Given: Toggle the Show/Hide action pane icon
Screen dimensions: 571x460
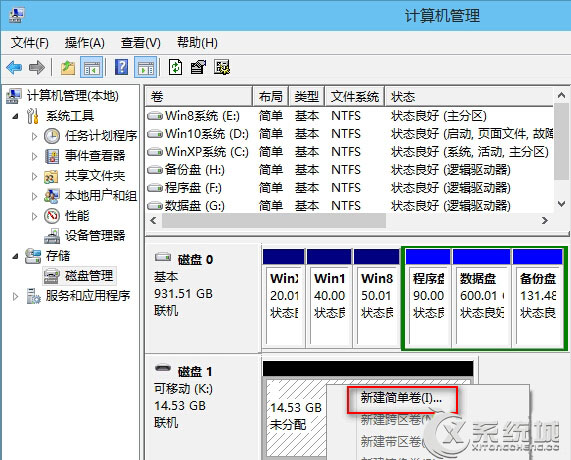Looking at the screenshot, I should (146, 67).
